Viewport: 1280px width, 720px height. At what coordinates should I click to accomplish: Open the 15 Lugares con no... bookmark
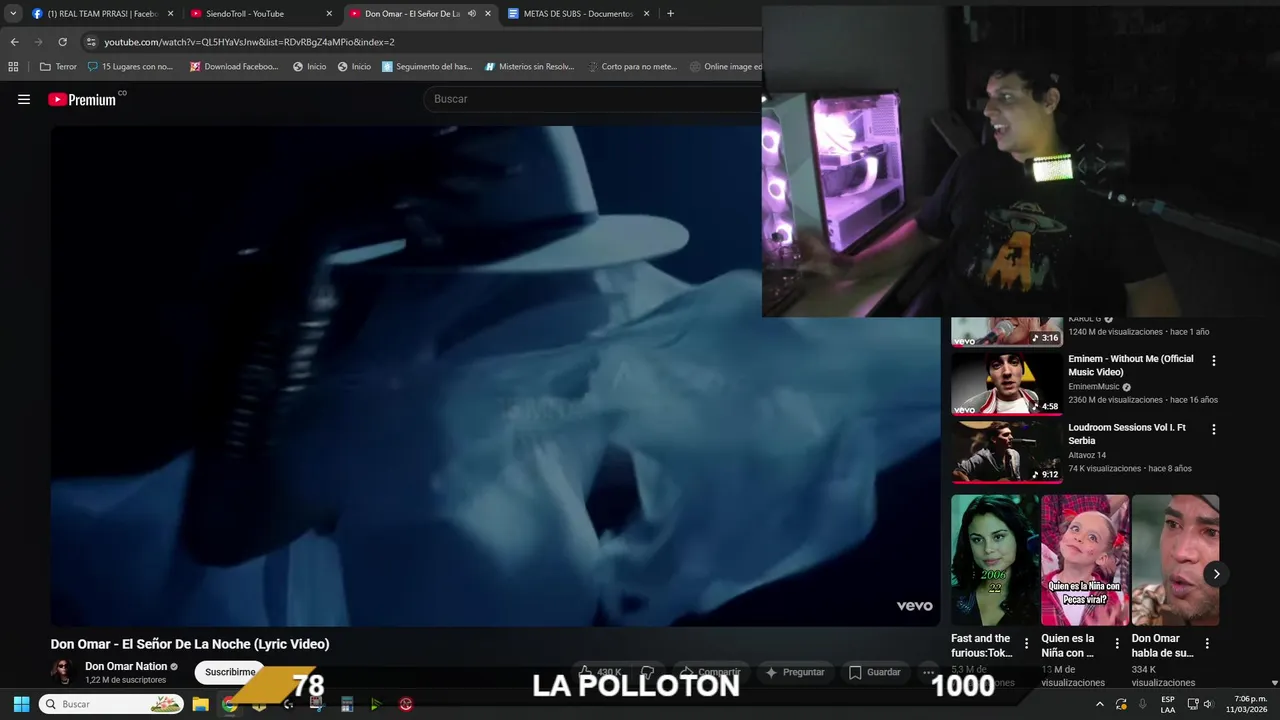pos(130,67)
